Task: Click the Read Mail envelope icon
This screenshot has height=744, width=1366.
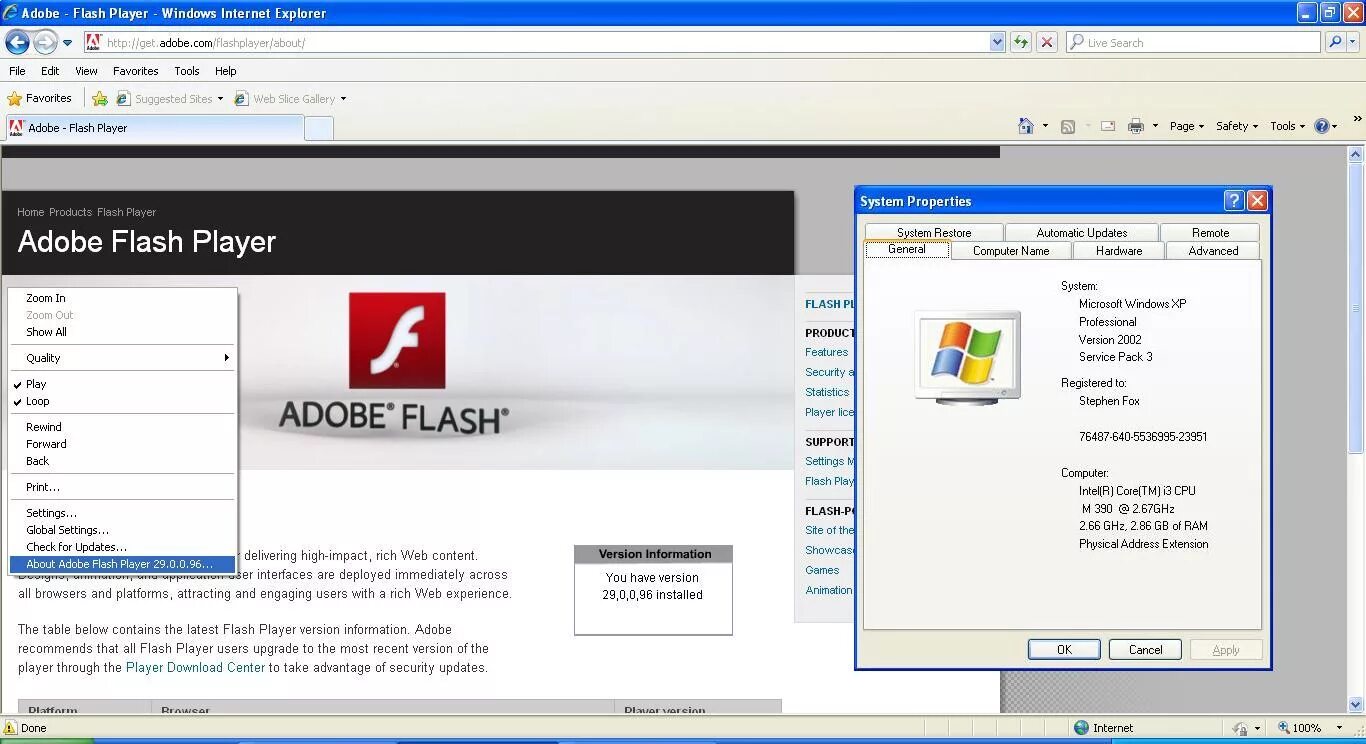Action: 1108,126
